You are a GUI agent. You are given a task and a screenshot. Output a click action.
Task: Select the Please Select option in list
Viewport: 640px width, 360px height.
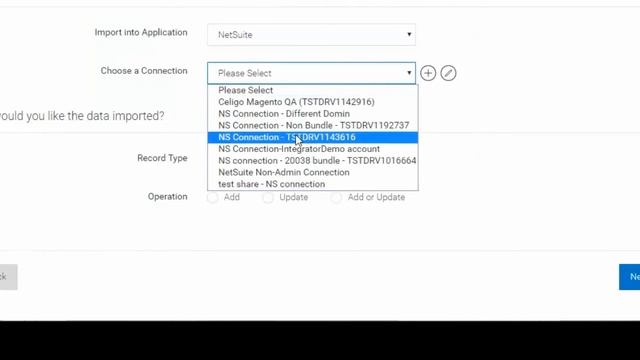[313, 90]
